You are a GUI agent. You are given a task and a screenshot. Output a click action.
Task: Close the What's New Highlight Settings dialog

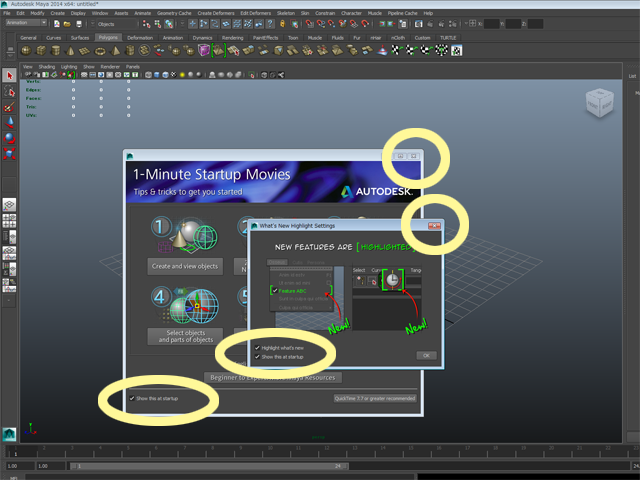(x=434, y=226)
